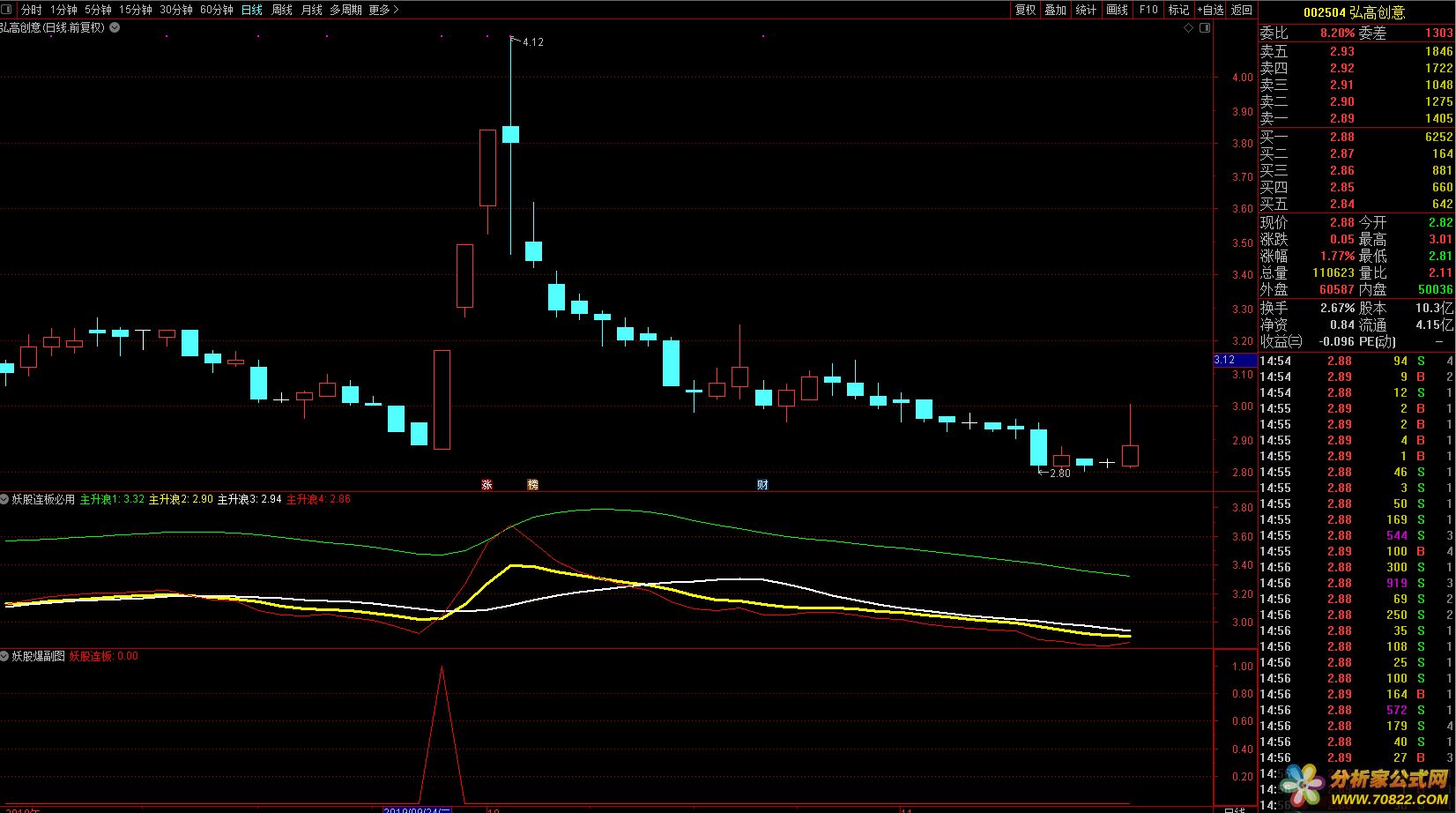Expand the 弘高创意 chart settings dropdown
Image resolution: width=1456 pixels, height=813 pixels.
pyautogui.click(x=115, y=27)
